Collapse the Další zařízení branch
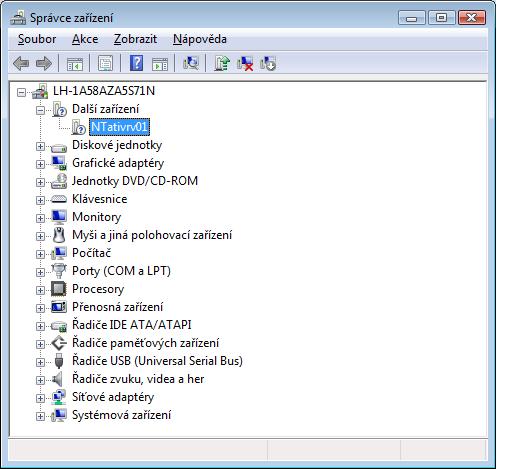This screenshot has width=512, height=469. point(40,110)
